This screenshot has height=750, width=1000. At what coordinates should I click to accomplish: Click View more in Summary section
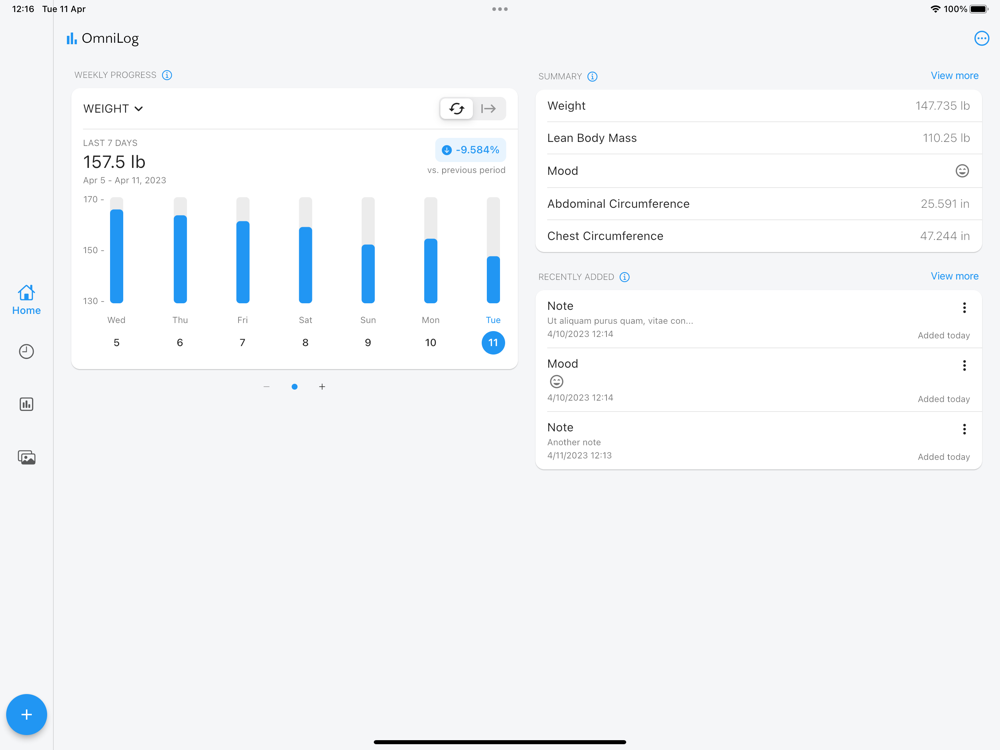pyautogui.click(x=954, y=75)
